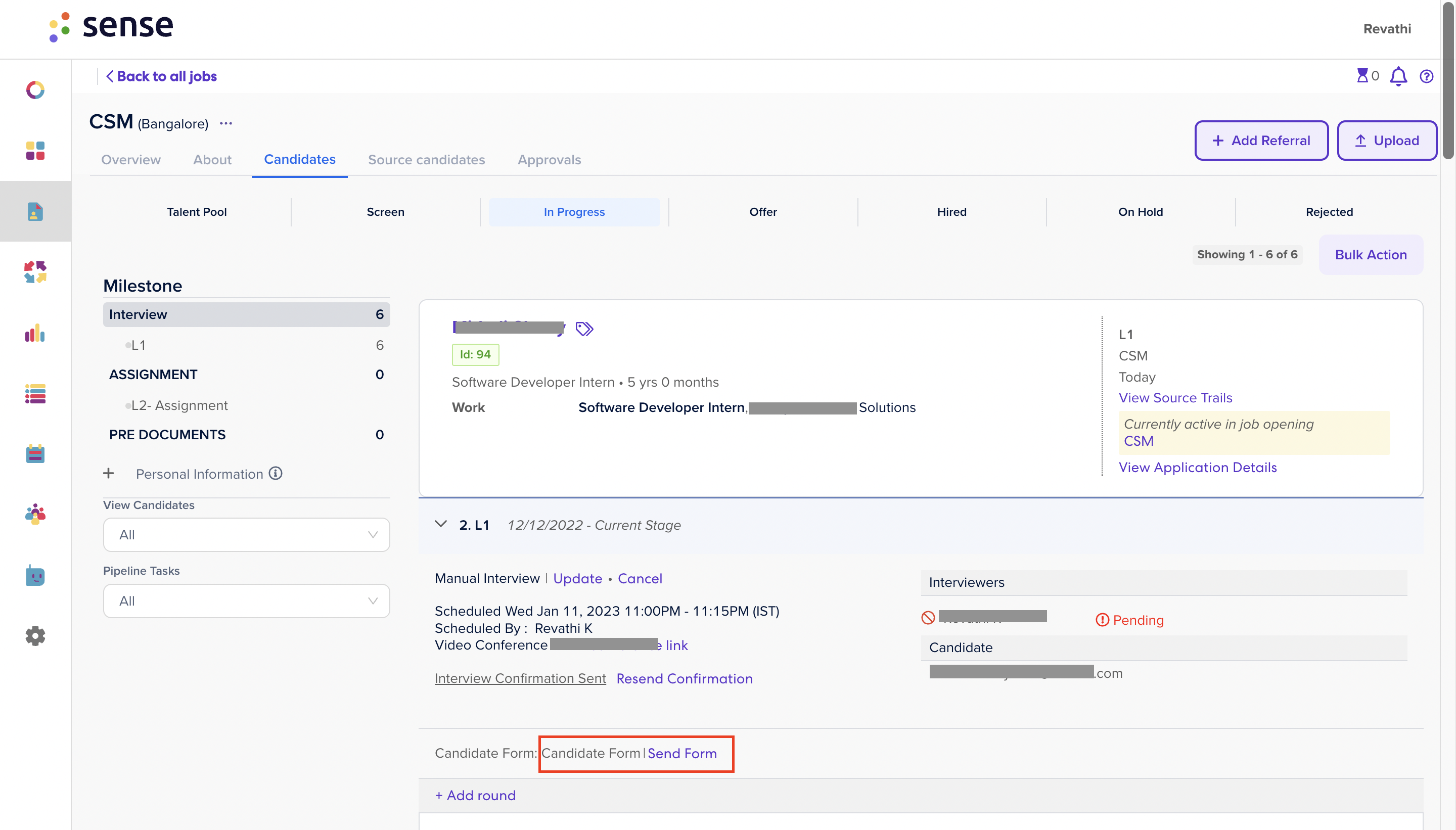Click the Showing 1 - 6 of 6 label
The width and height of the screenshot is (1456, 830).
tap(1247, 254)
